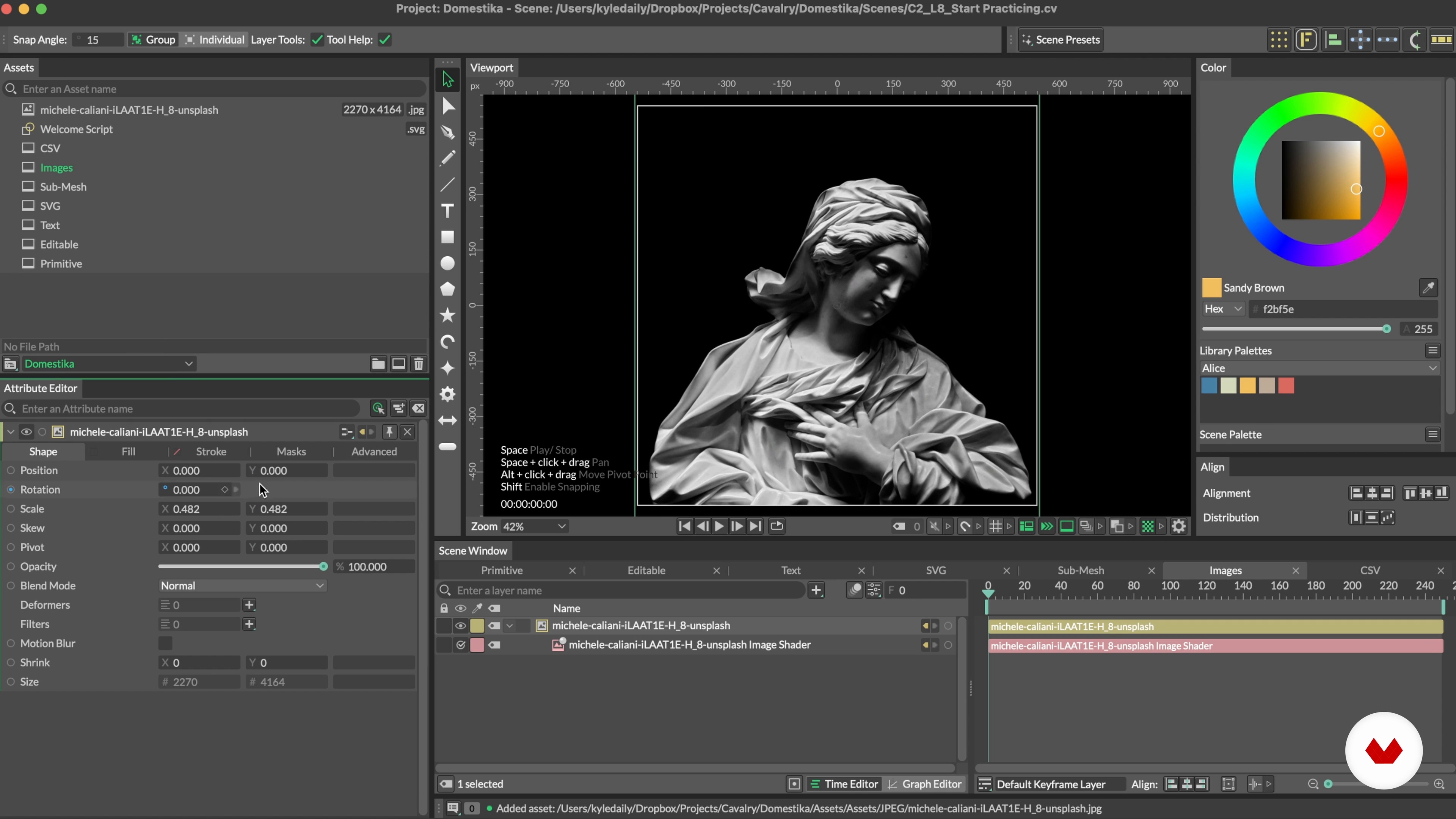
Task: Select the Cog shape tool
Action: [448, 394]
